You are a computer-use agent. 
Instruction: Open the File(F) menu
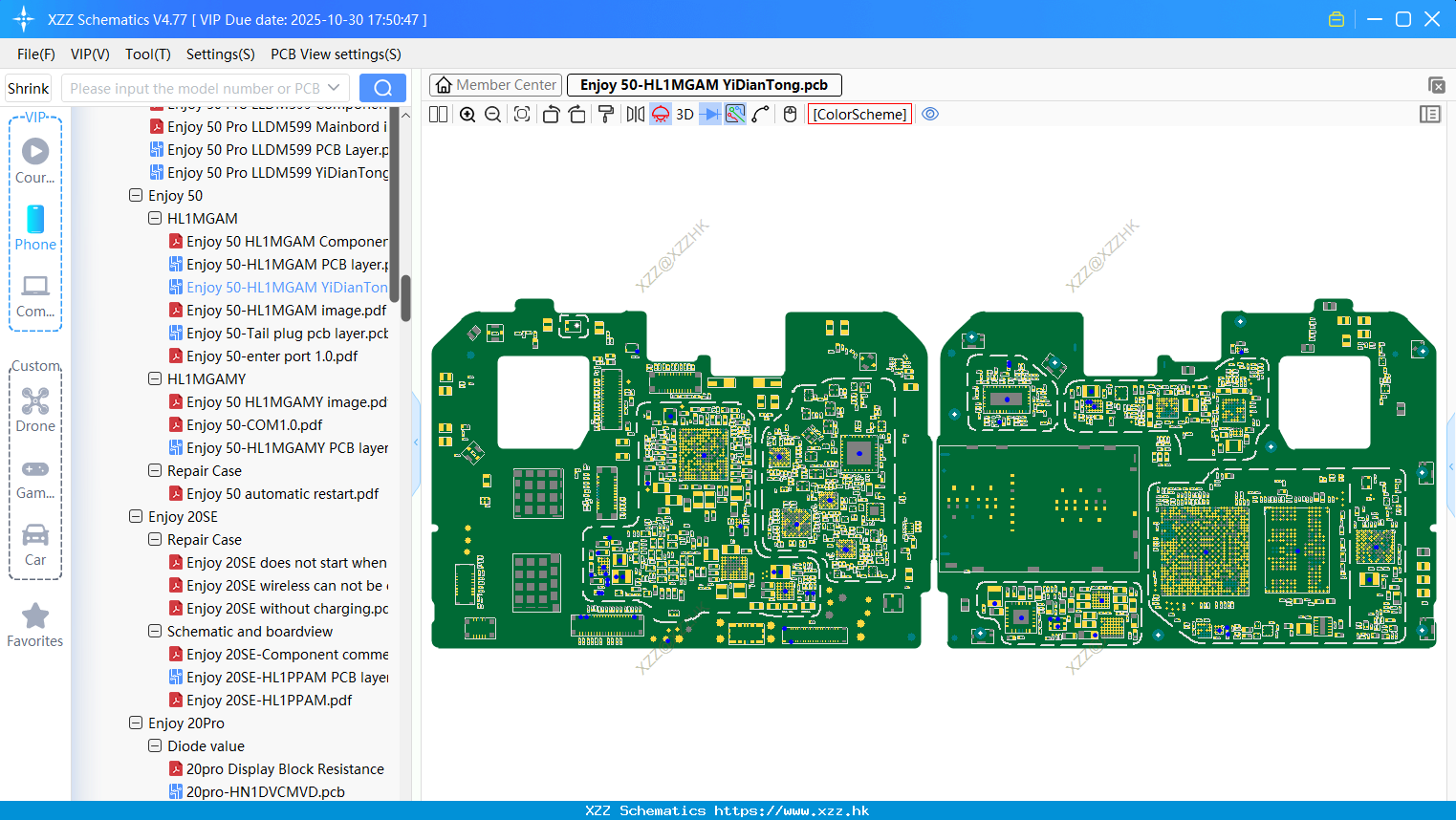coord(36,54)
